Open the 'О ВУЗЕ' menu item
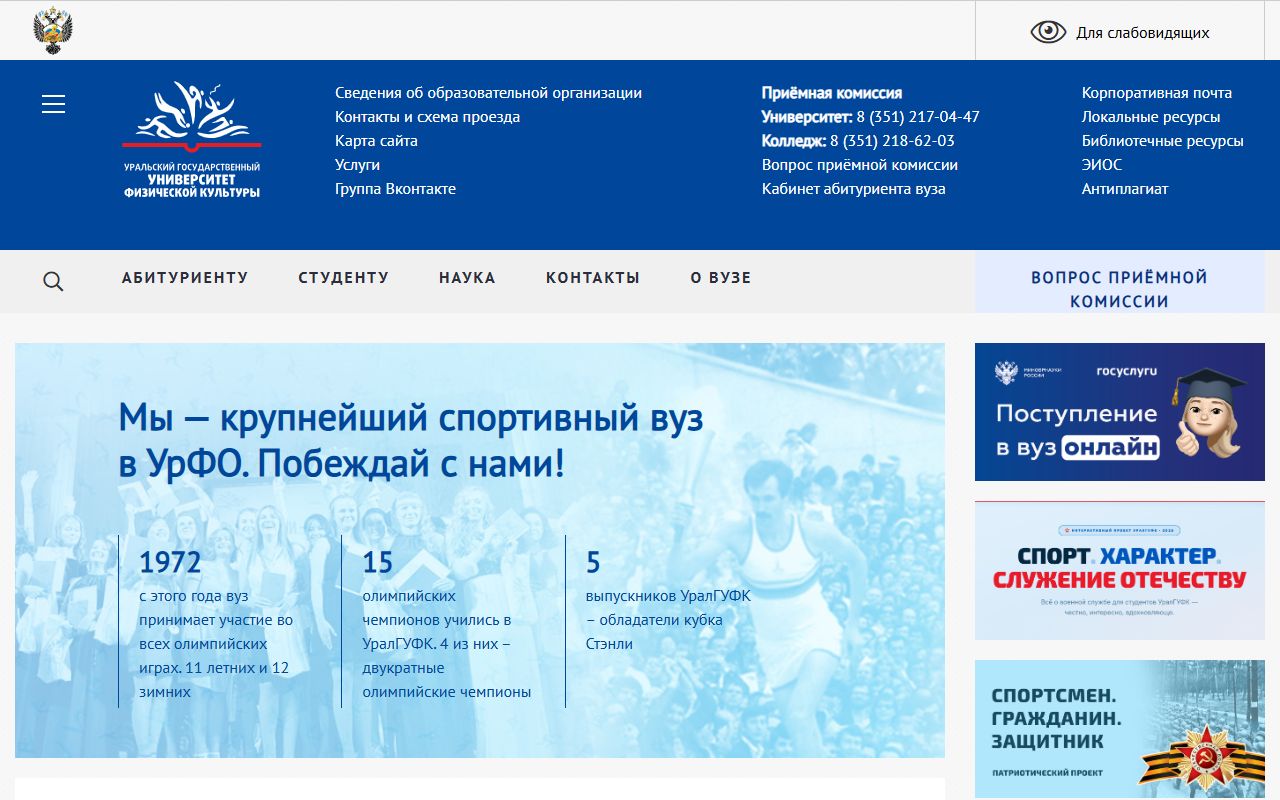This screenshot has height=800, width=1280. point(720,278)
